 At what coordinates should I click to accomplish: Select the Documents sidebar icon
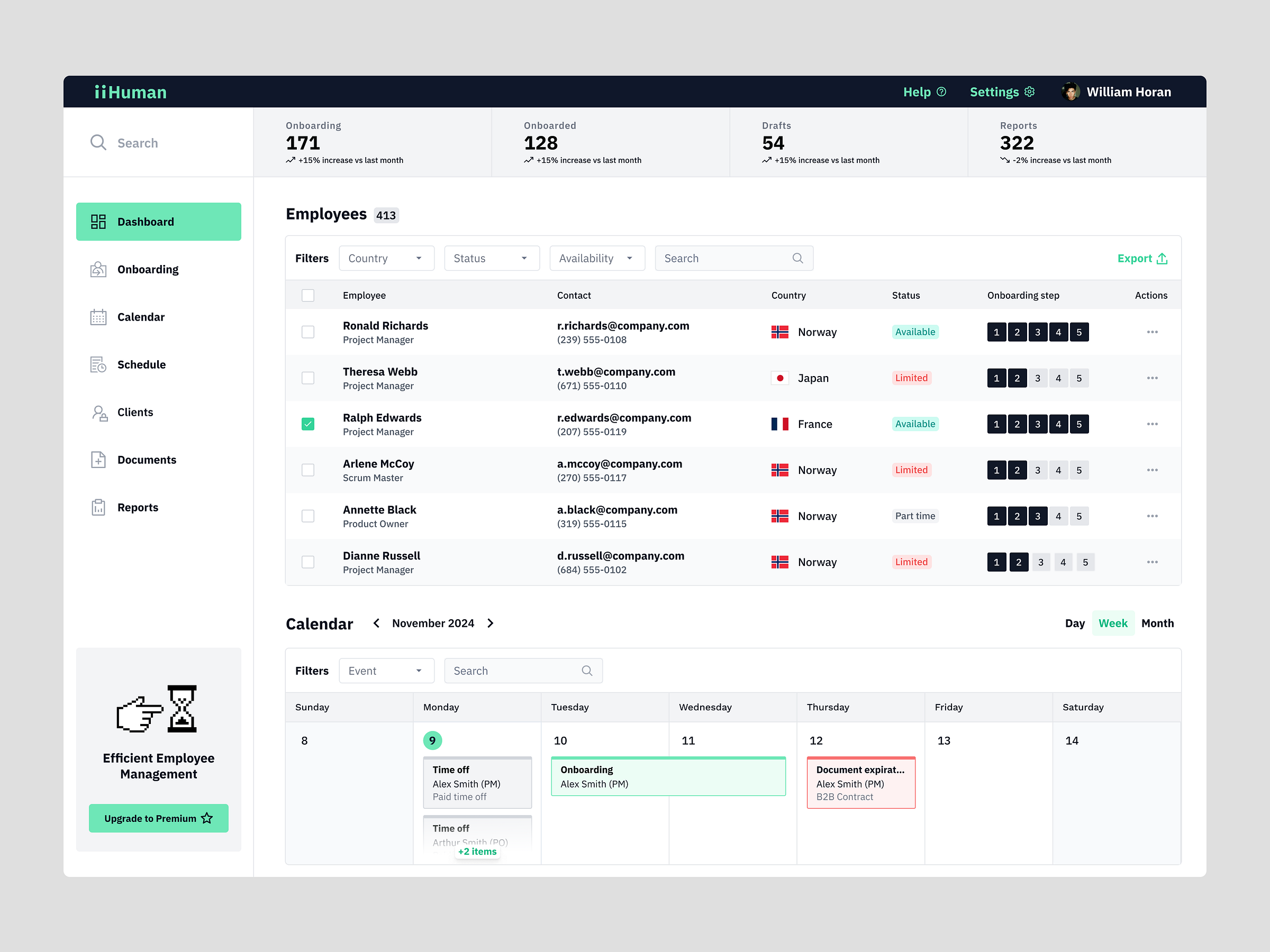pyautogui.click(x=98, y=460)
